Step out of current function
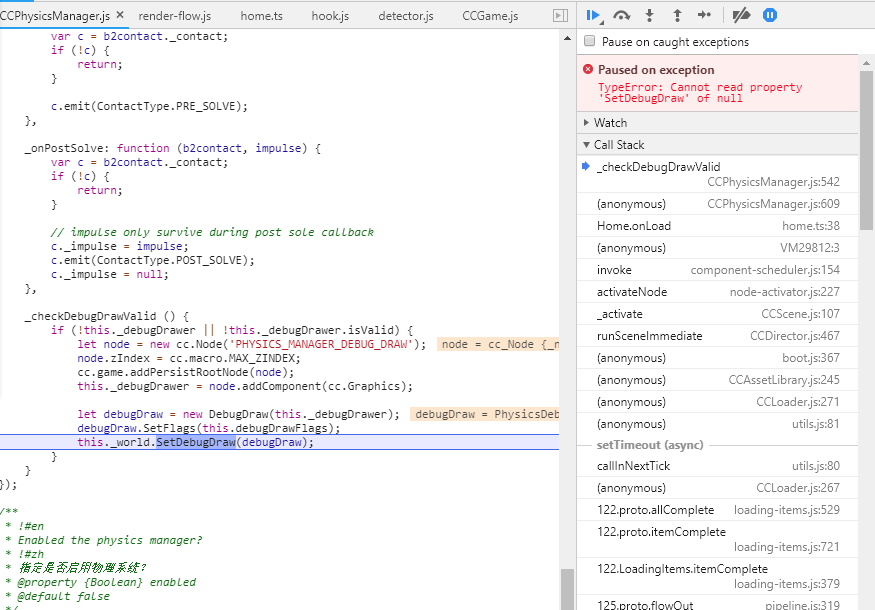 click(x=676, y=15)
